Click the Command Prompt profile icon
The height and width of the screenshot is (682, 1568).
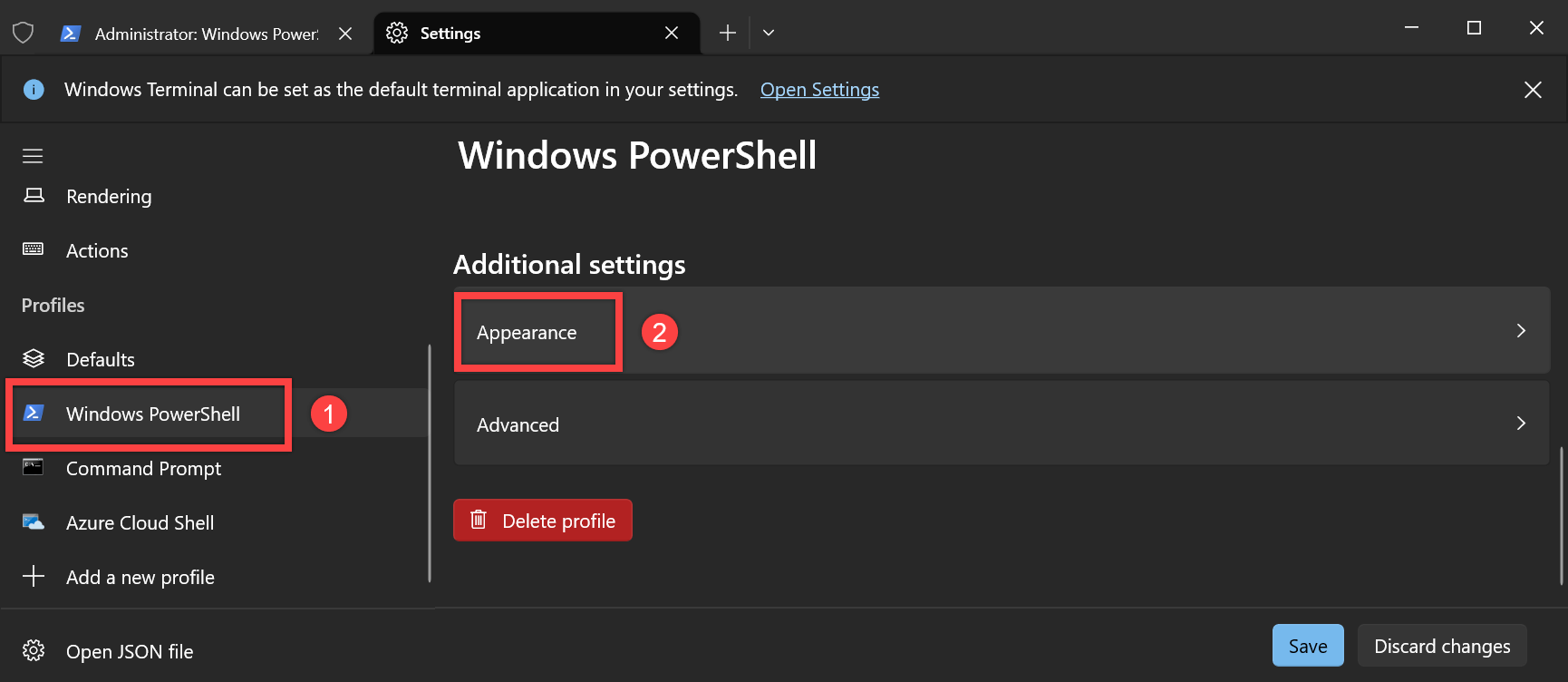pyautogui.click(x=34, y=467)
